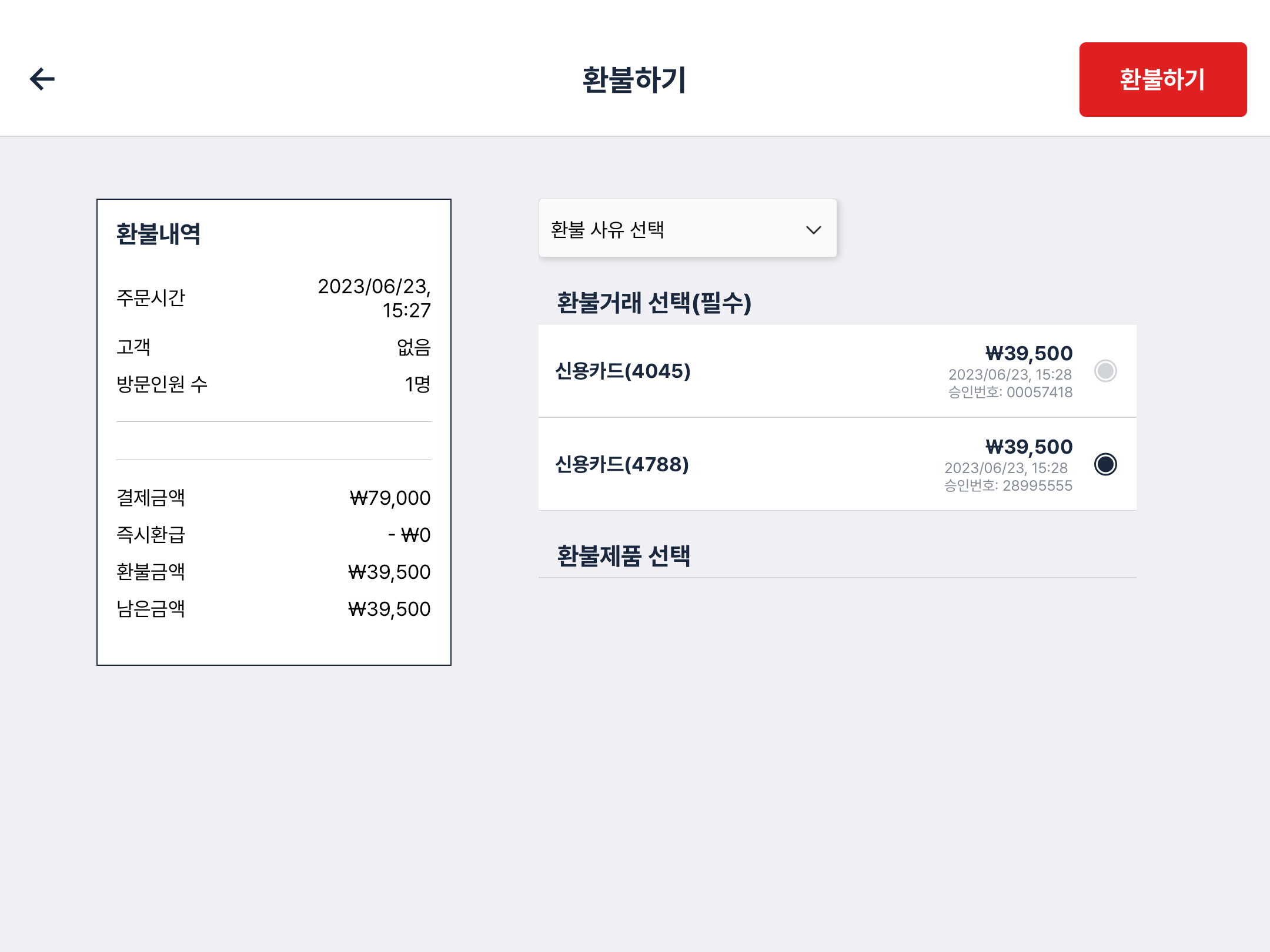This screenshot has height=952, width=1270.
Task: Click the 주문시간 date value
Action: (x=375, y=298)
